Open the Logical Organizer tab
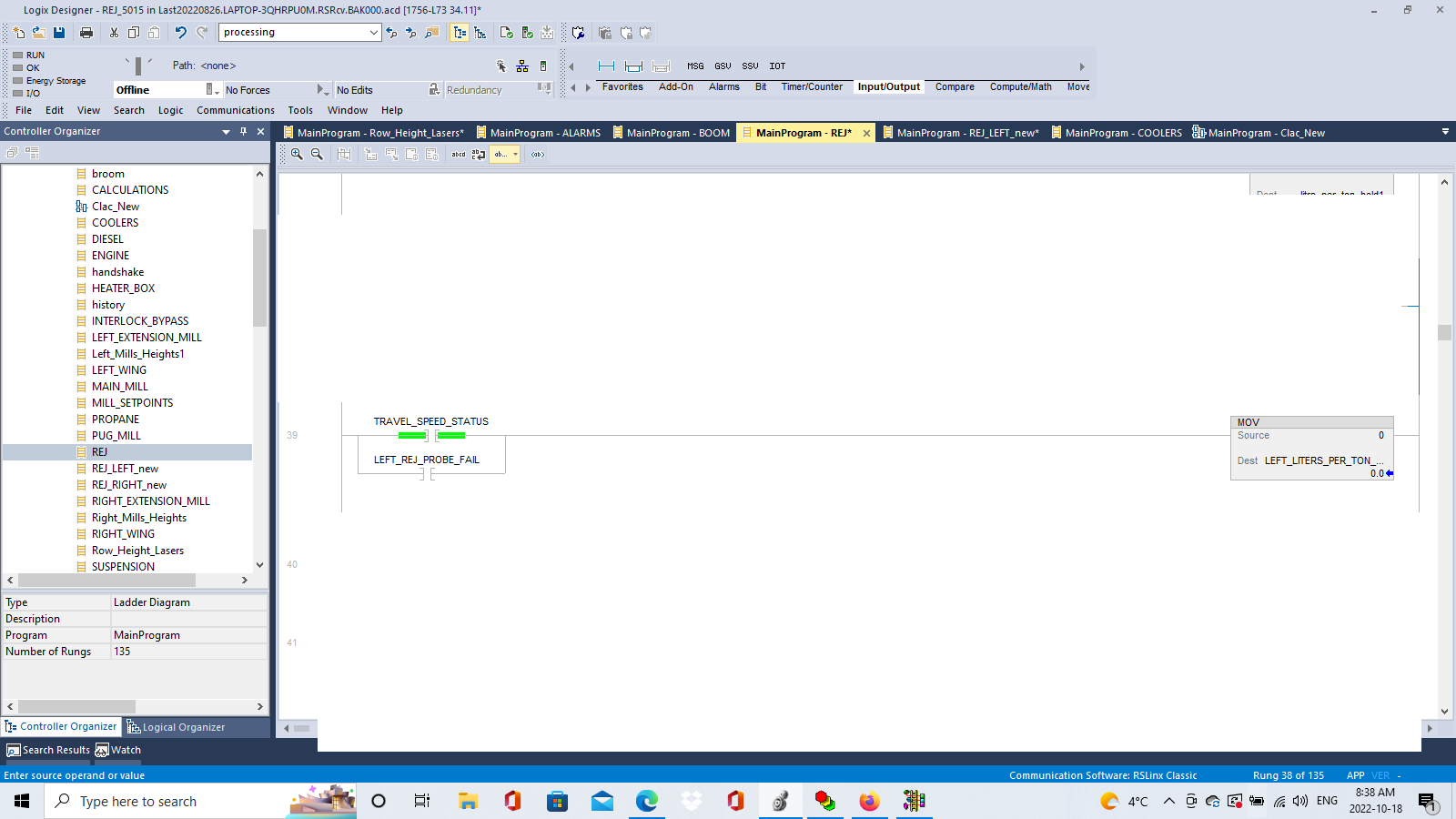The width and height of the screenshot is (1456, 819). tap(176, 727)
